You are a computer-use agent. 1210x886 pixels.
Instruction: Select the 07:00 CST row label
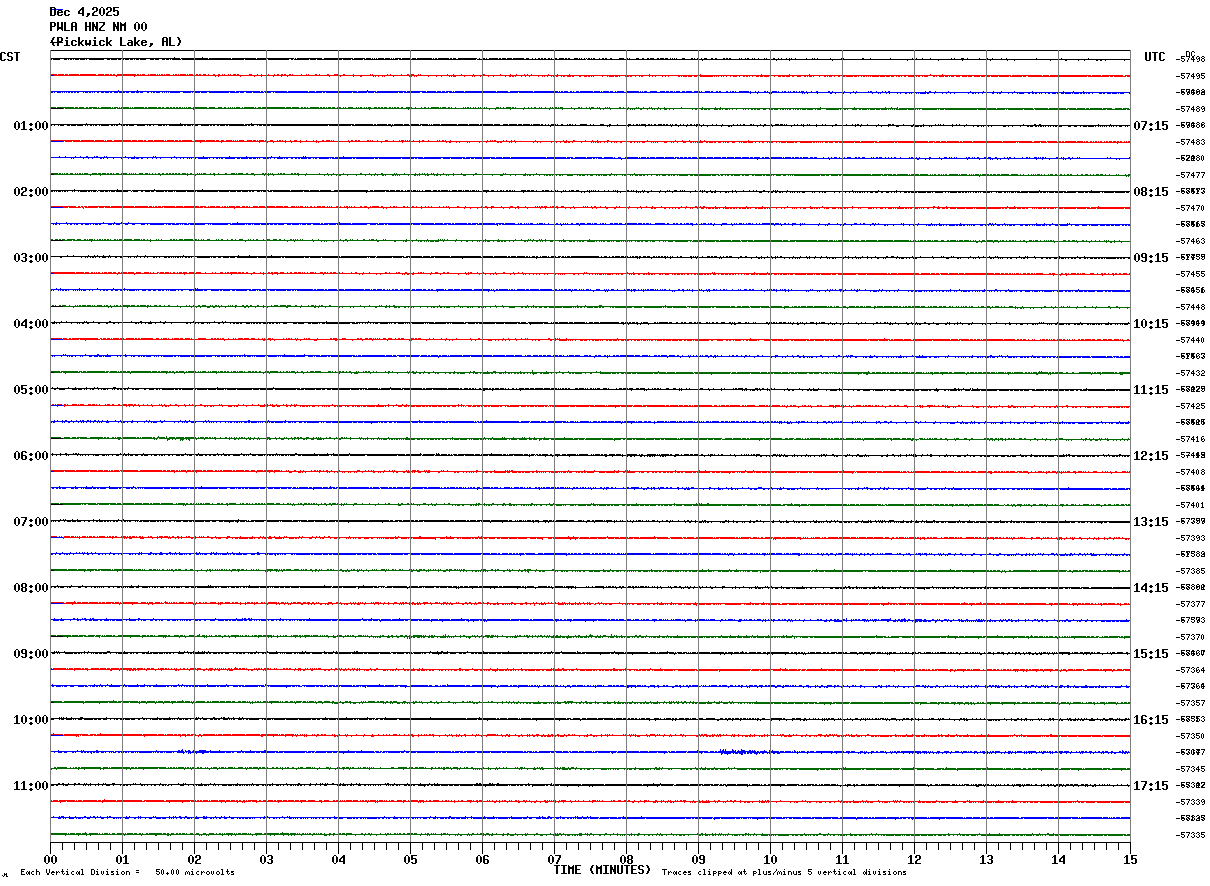[31, 522]
